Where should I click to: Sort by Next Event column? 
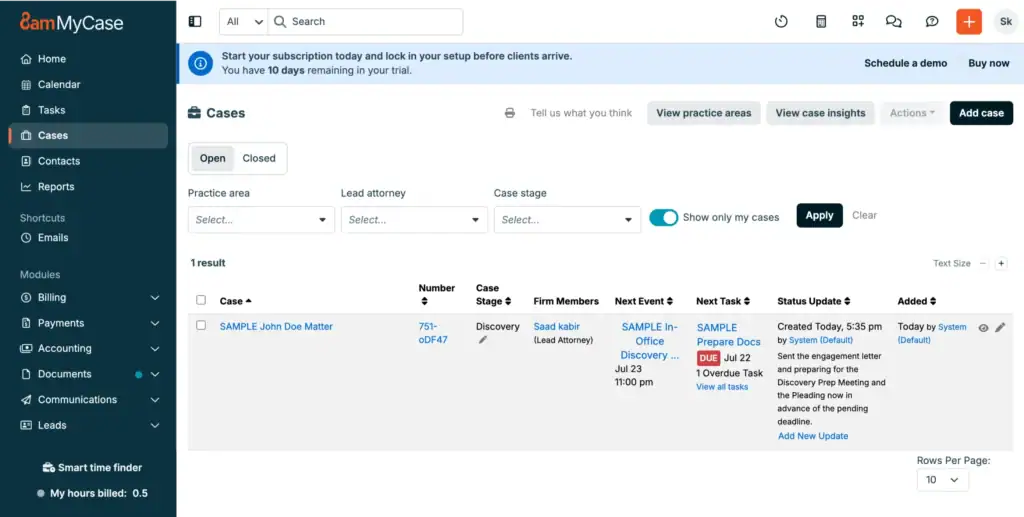(x=670, y=301)
